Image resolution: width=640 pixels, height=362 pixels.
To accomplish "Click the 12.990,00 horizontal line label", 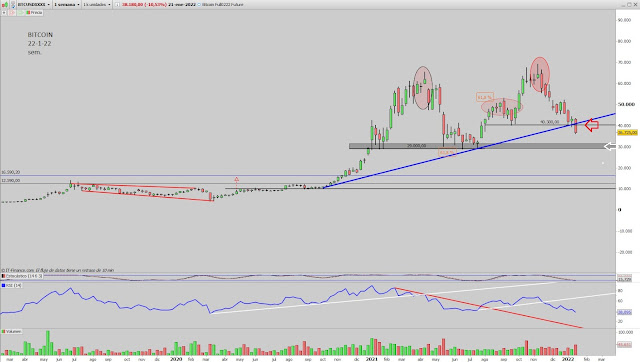I will point(11,180).
